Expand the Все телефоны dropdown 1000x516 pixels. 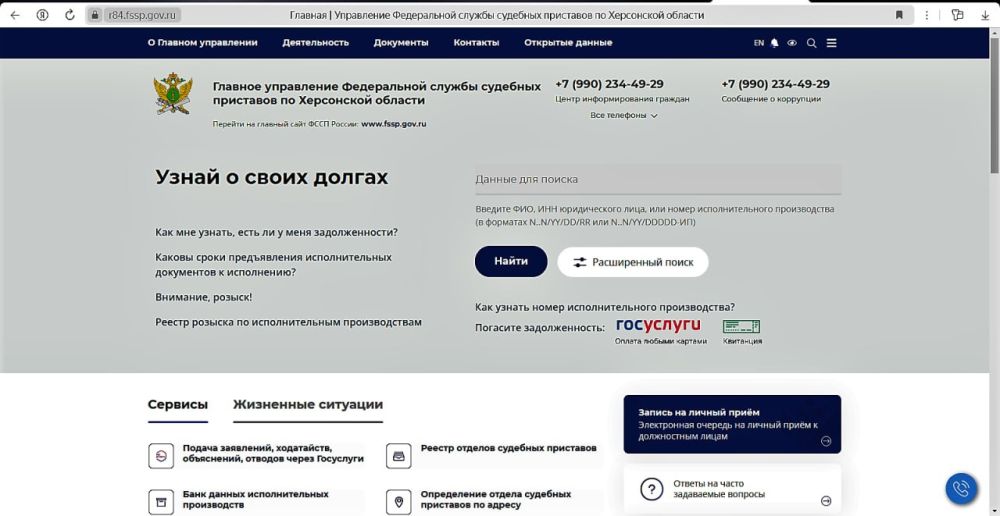click(x=623, y=115)
